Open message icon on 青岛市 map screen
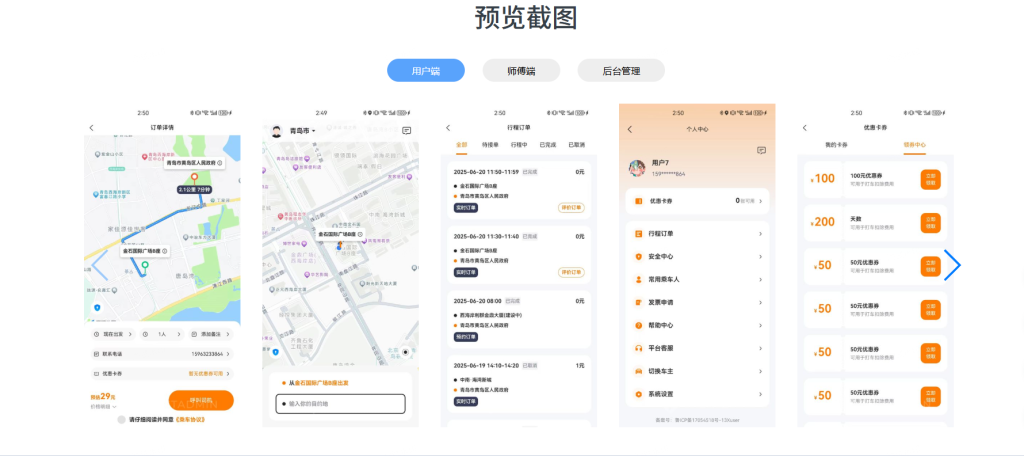 (406, 131)
